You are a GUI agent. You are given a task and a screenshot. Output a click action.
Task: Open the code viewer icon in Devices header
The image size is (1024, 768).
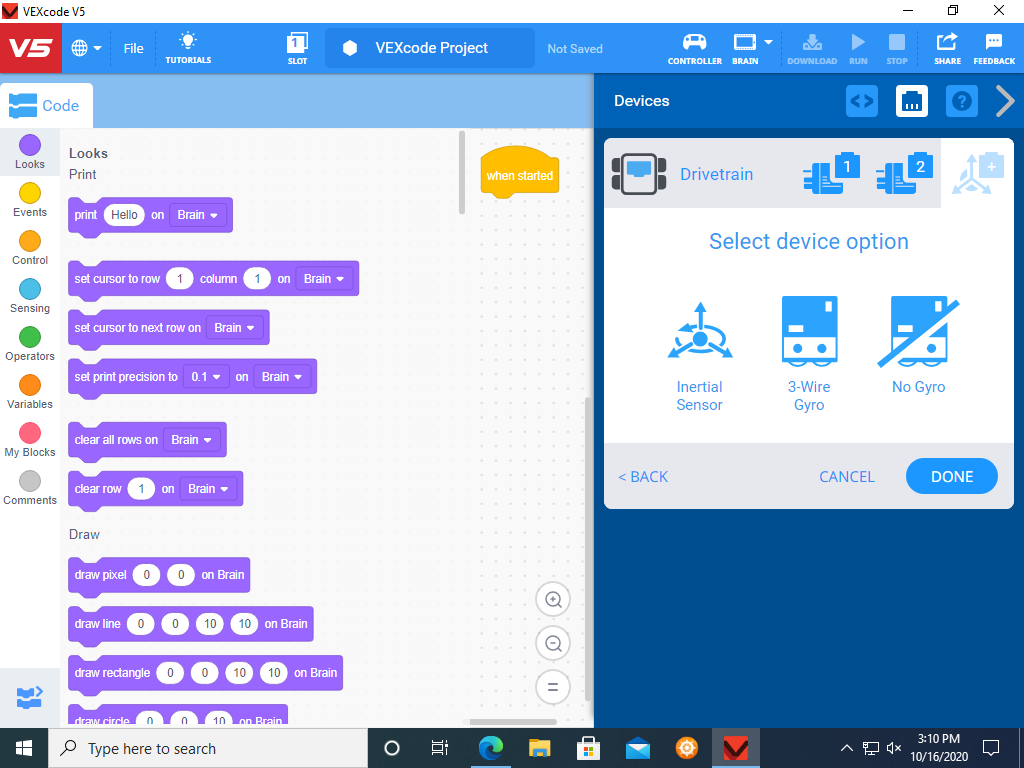click(x=861, y=101)
